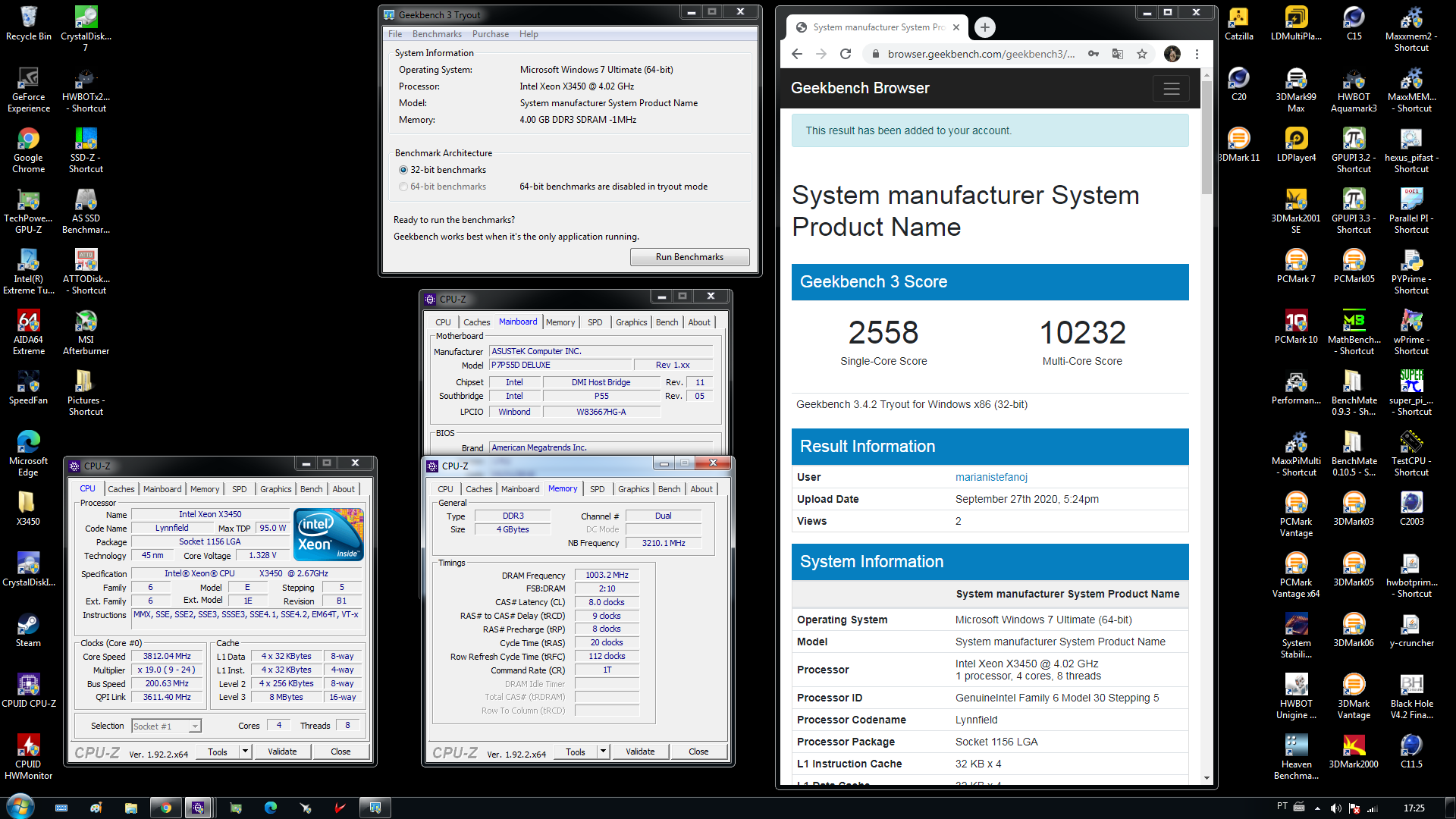
Task: Open Black Hole V4.2 desktop icon
Action: click(1411, 695)
